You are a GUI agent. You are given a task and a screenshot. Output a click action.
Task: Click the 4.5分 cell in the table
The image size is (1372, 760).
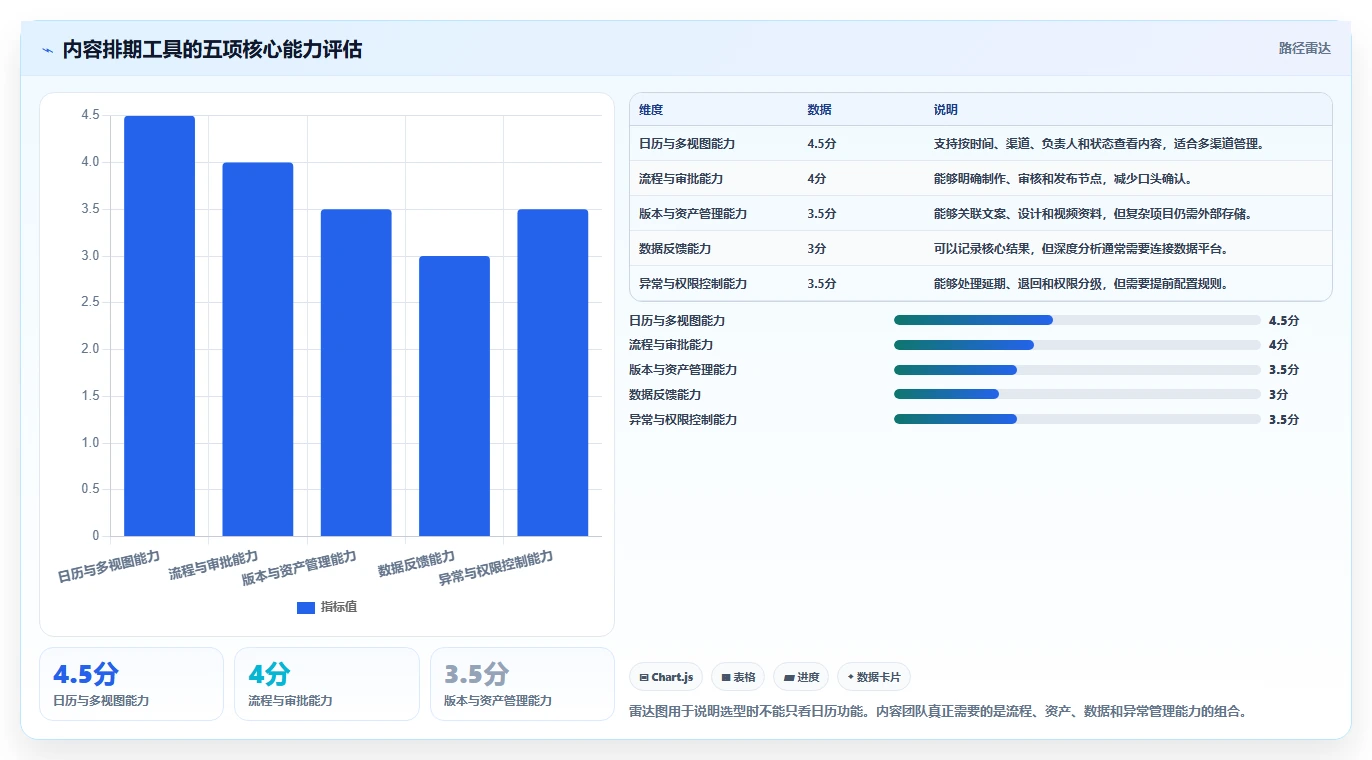tap(821, 144)
